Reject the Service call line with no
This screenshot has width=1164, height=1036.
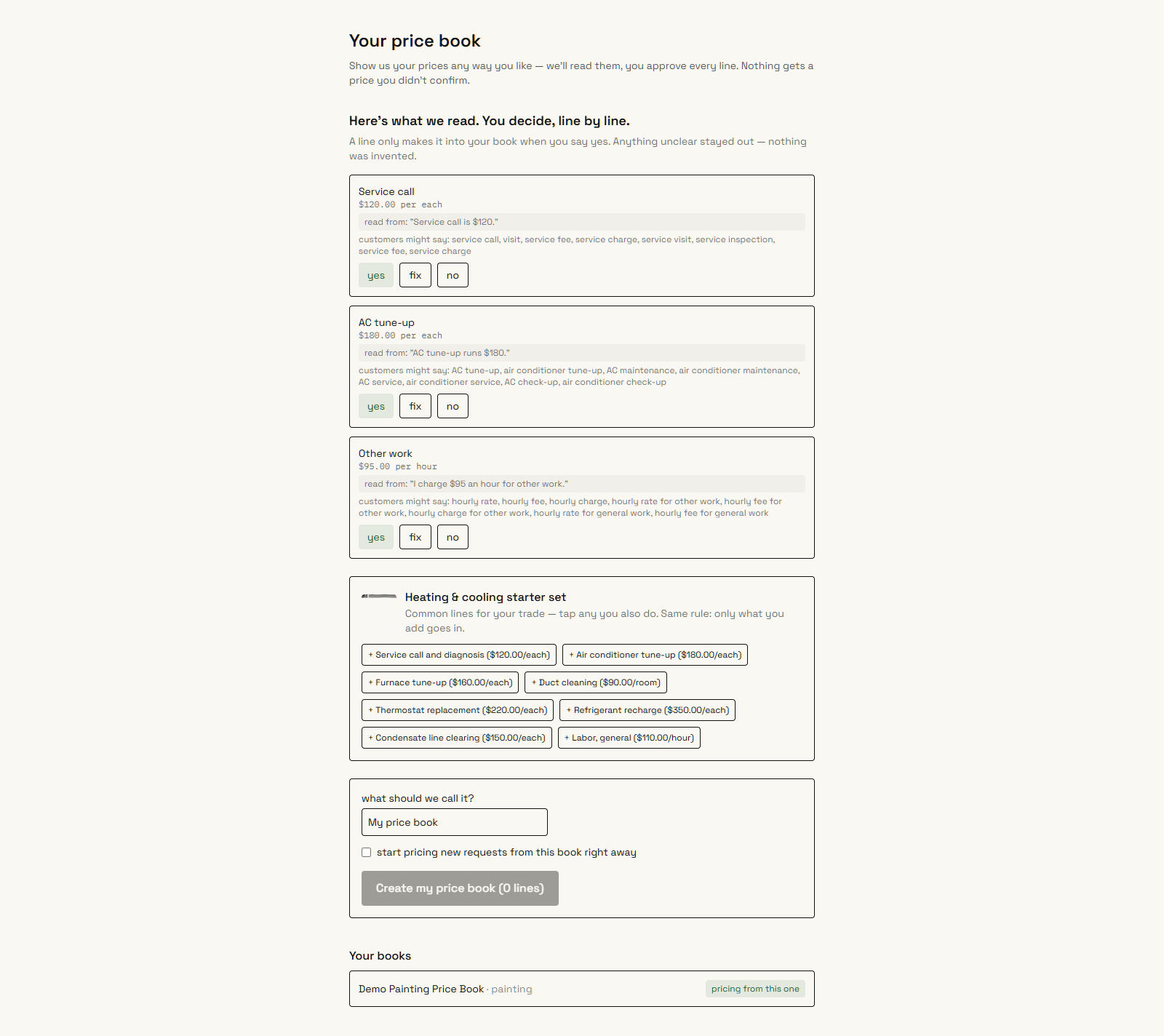(453, 275)
